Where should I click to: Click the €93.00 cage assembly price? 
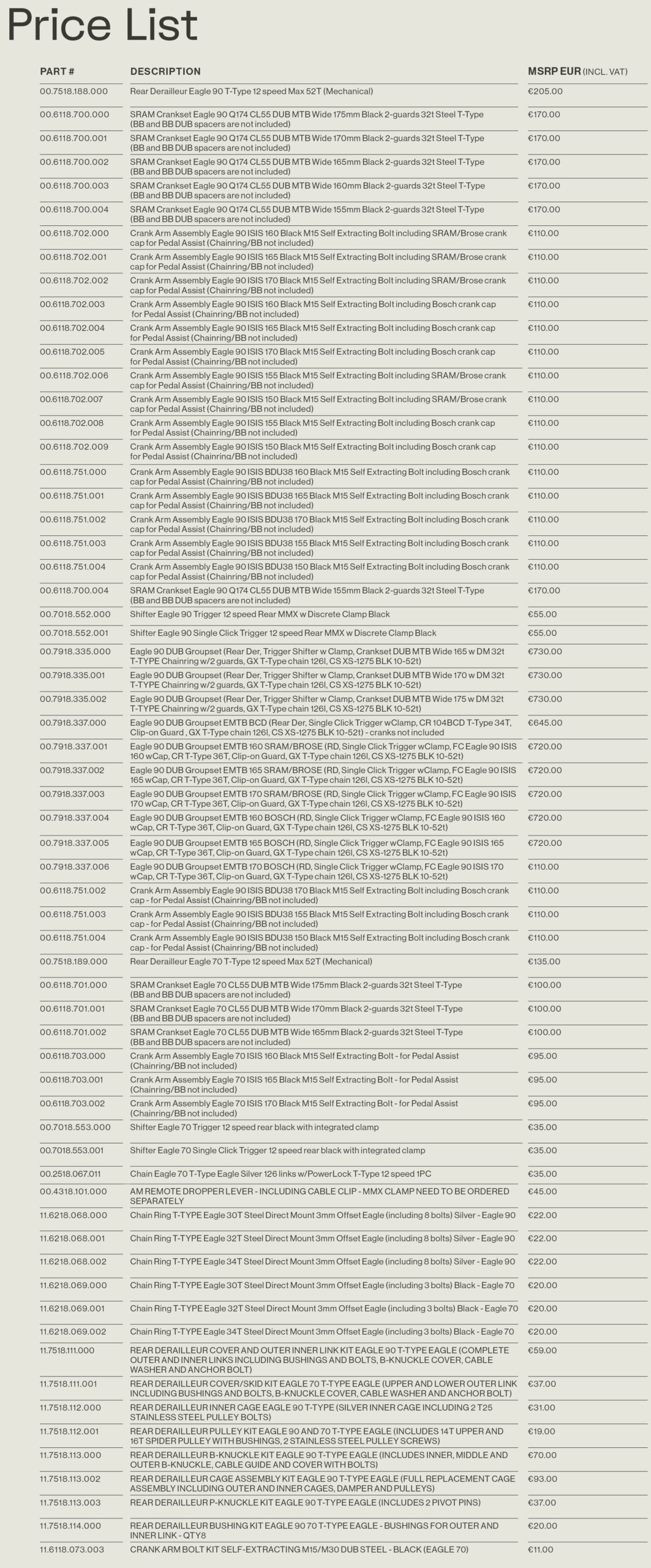tap(542, 1479)
